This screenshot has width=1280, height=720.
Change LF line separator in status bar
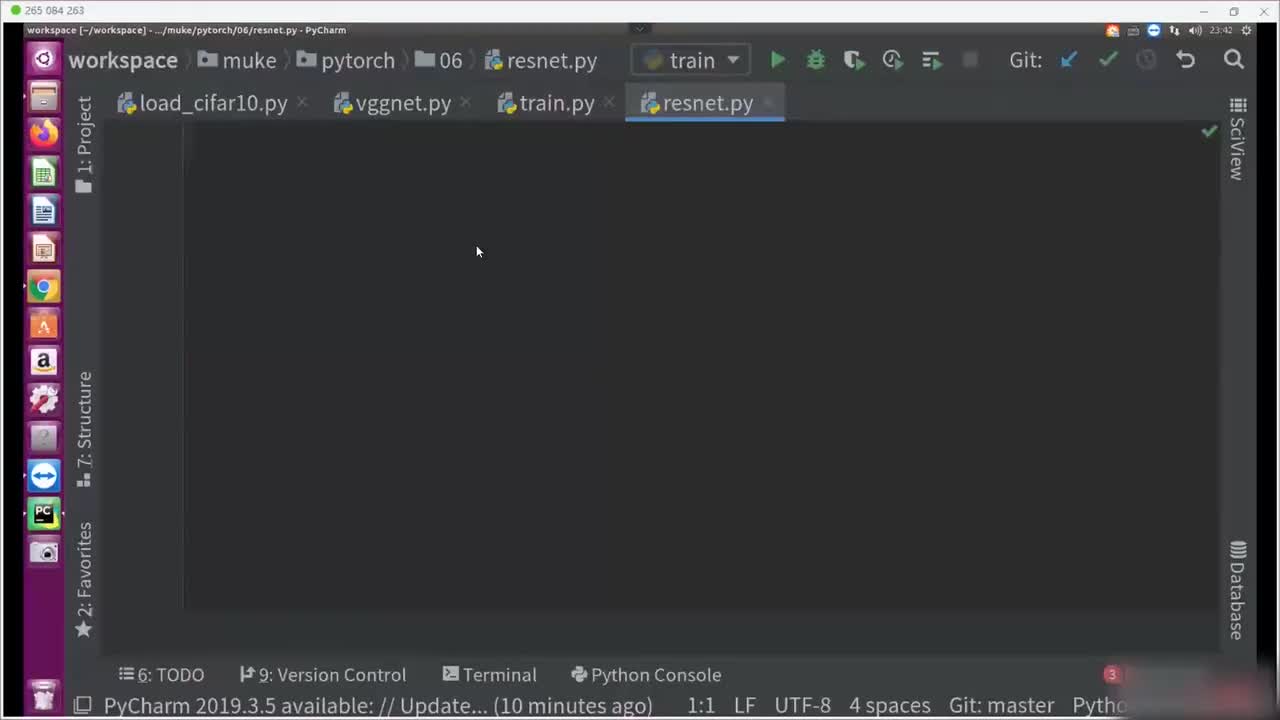(745, 706)
